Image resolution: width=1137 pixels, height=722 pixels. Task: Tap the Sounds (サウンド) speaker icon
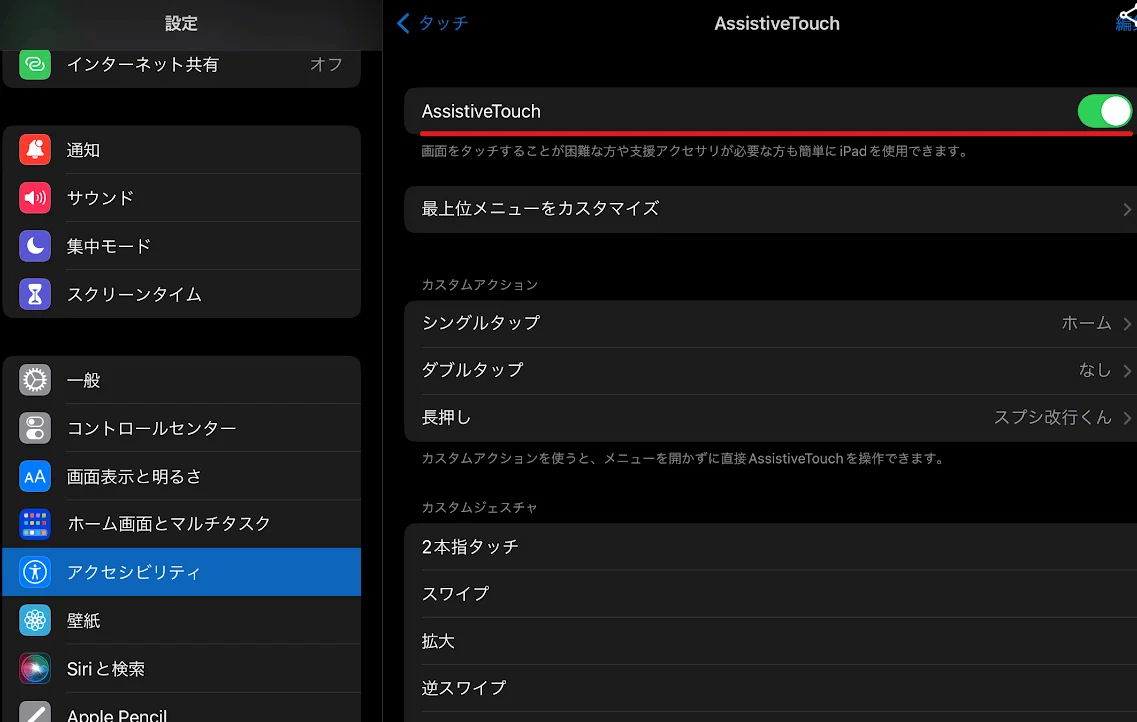[x=35, y=198]
